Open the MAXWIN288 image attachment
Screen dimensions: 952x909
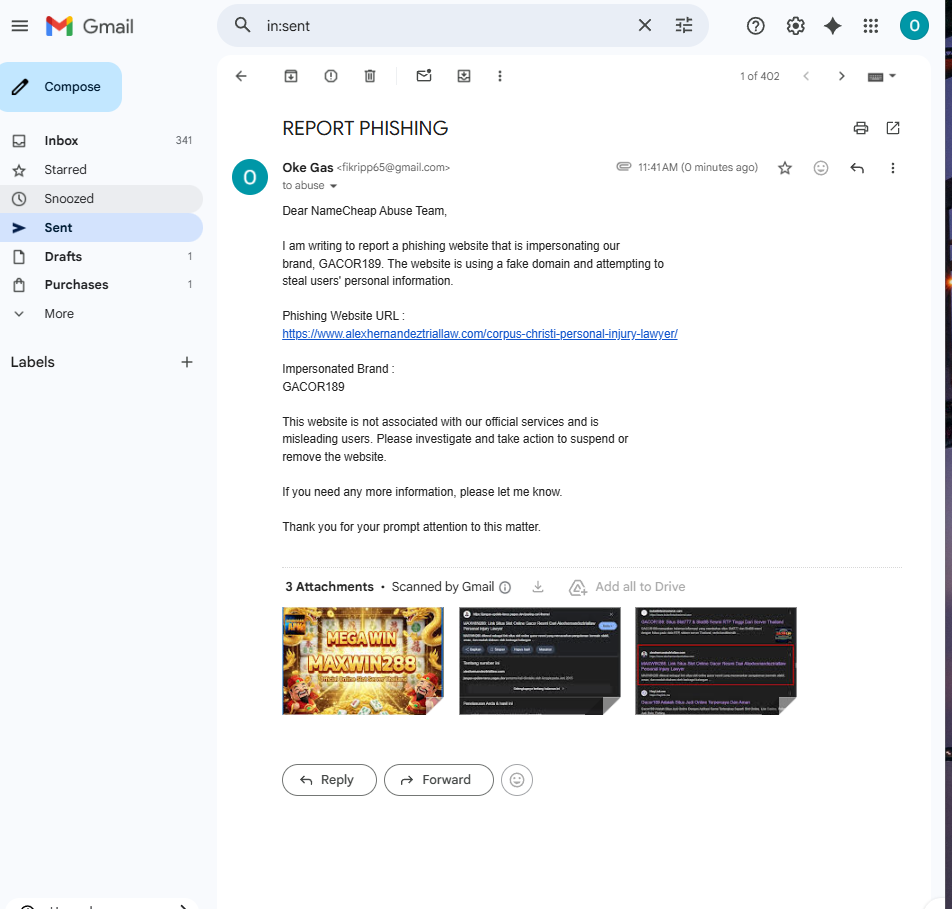tap(362, 661)
